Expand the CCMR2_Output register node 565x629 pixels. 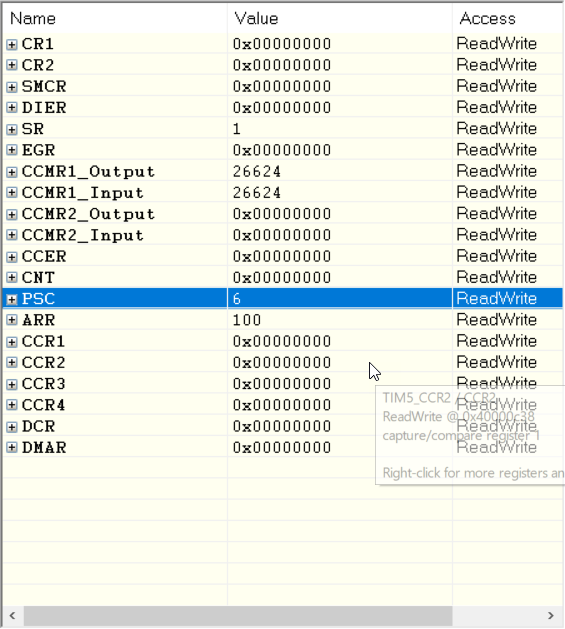12,215
